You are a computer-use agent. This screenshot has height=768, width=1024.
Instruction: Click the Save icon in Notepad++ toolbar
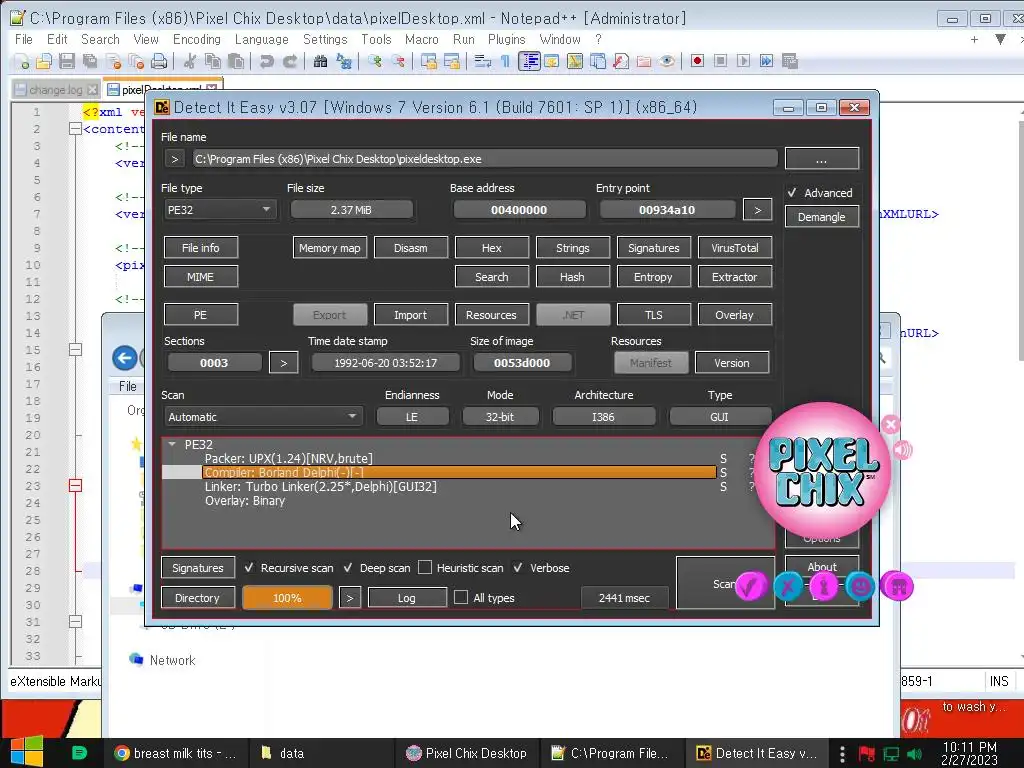tap(67, 61)
